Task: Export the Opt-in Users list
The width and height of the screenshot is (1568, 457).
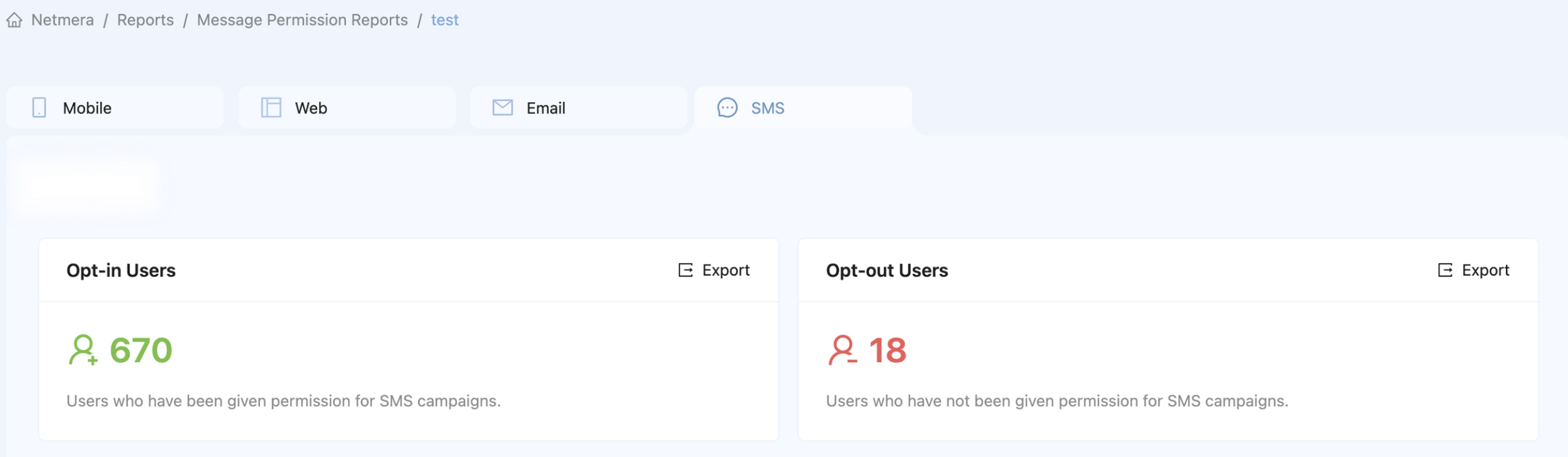Action: point(725,270)
